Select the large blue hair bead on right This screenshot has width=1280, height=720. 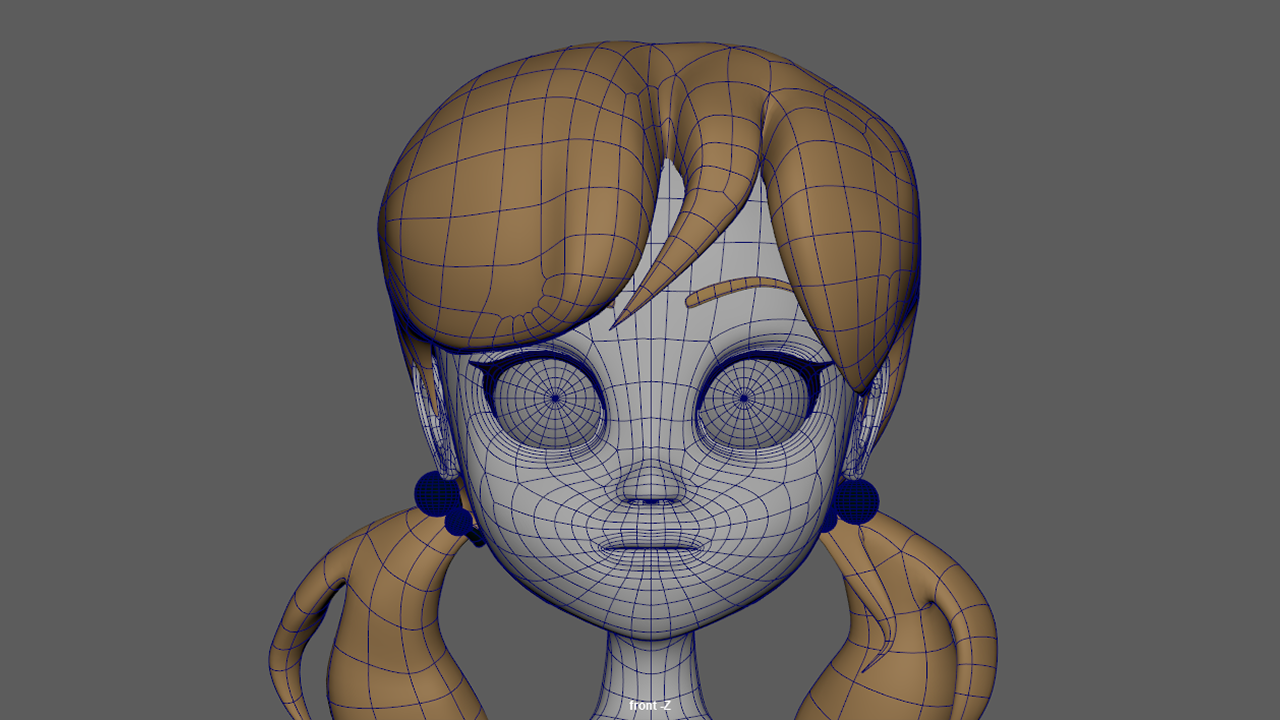tap(857, 501)
